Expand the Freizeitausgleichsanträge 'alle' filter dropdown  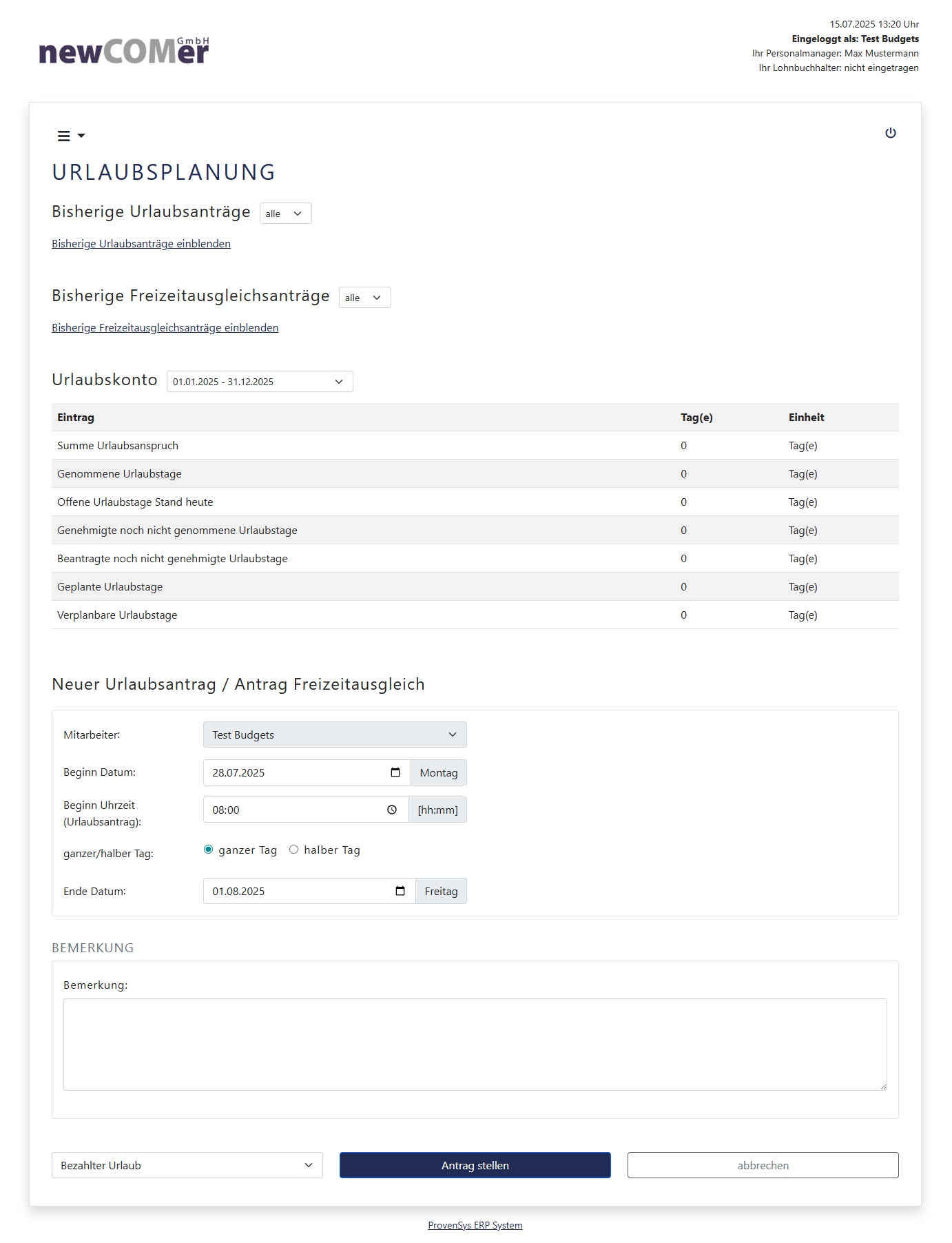pos(364,298)
